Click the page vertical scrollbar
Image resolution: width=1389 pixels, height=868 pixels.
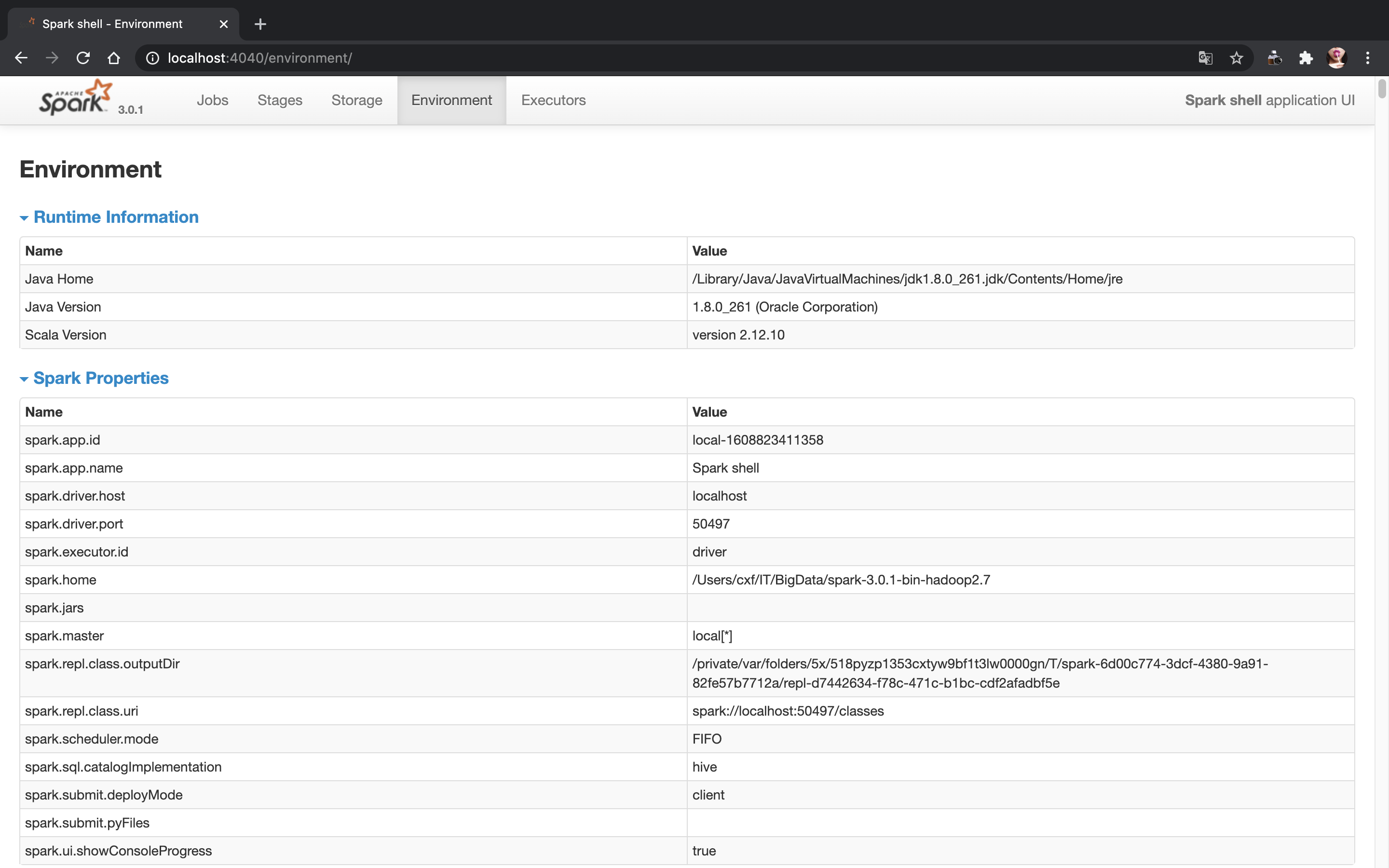[x=1382, y=90]
